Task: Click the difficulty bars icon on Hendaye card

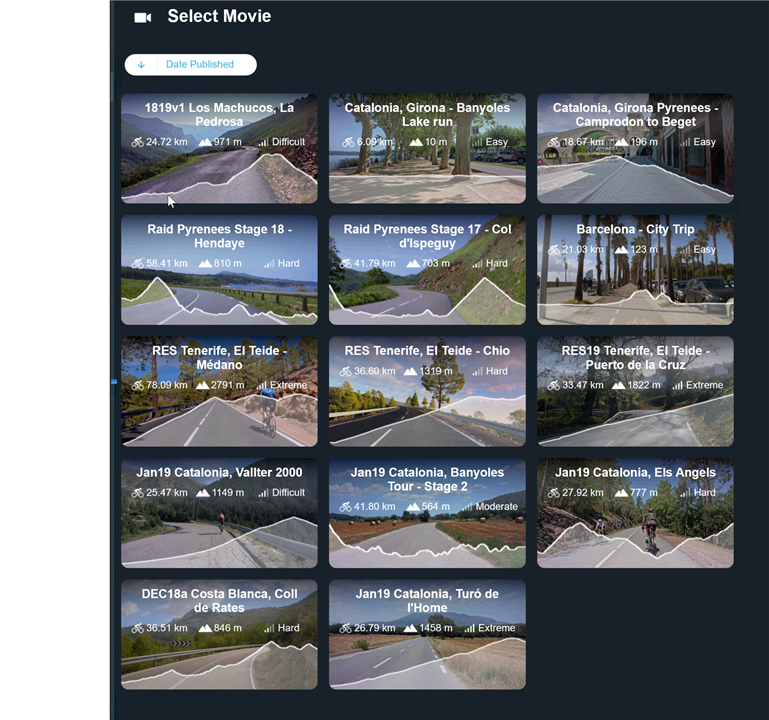Action: pos(269,264)
